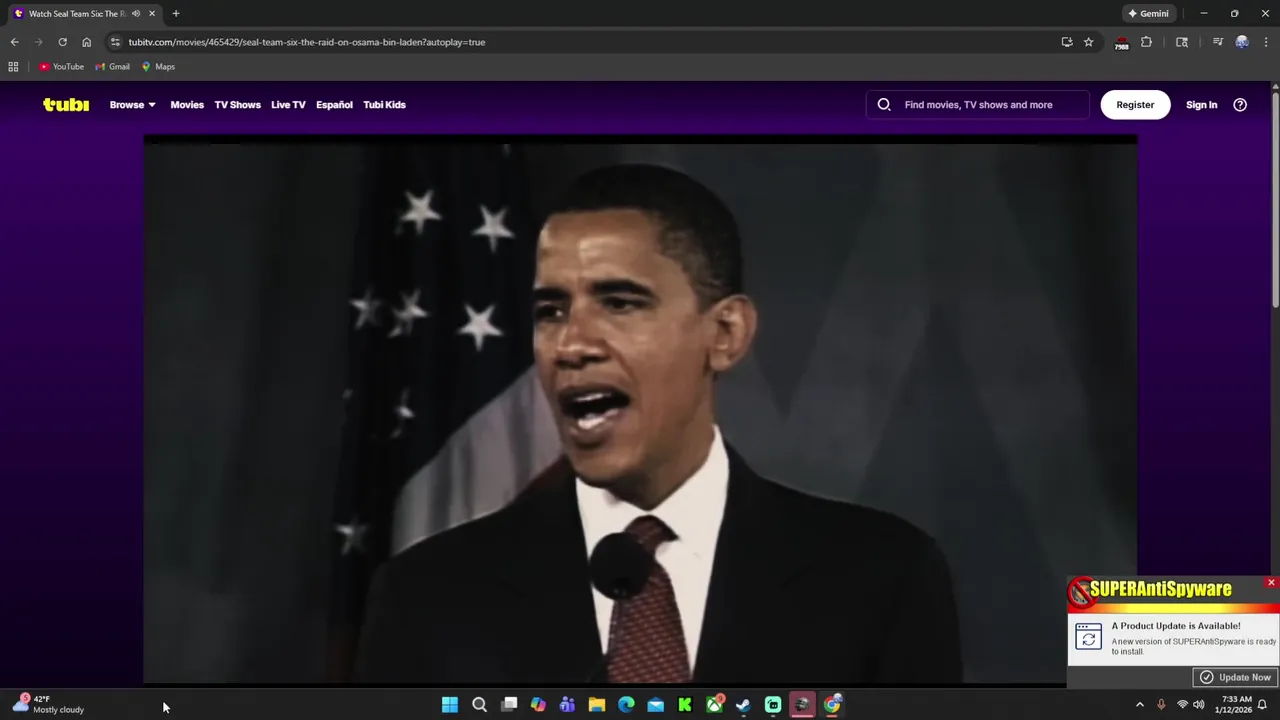Viewport: 1280px width, 720px height.
Task: Open the TV Shows section
Action: point(237,104)
